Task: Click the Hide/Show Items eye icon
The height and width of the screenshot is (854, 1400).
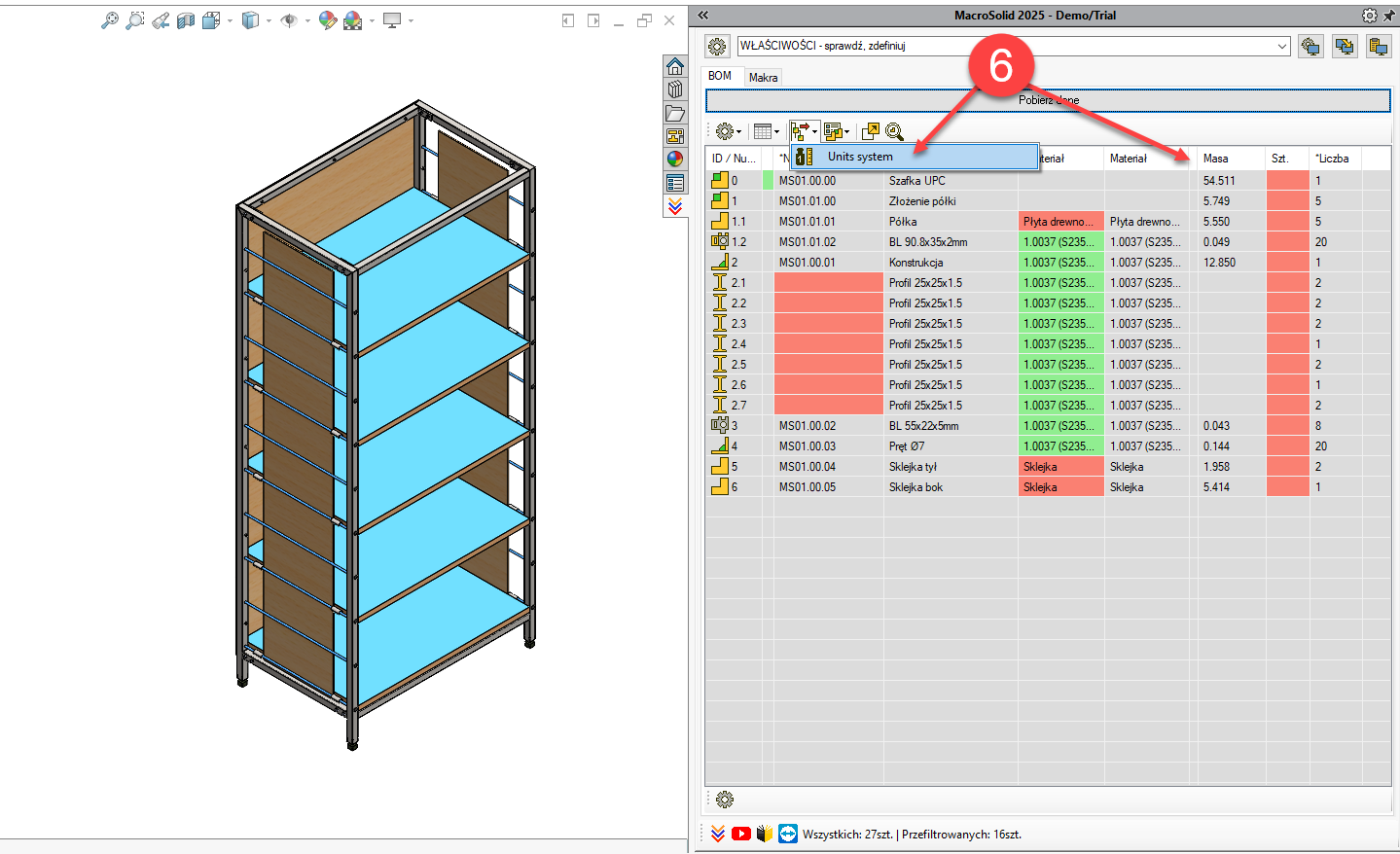Action: [289, 20]
